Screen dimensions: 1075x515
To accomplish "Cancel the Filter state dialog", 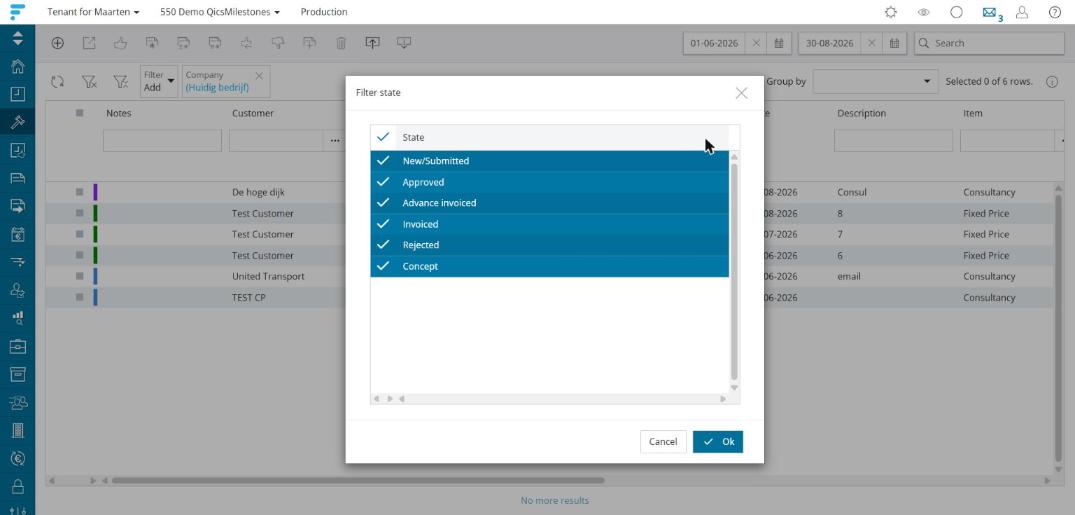I will pos(663,442).
